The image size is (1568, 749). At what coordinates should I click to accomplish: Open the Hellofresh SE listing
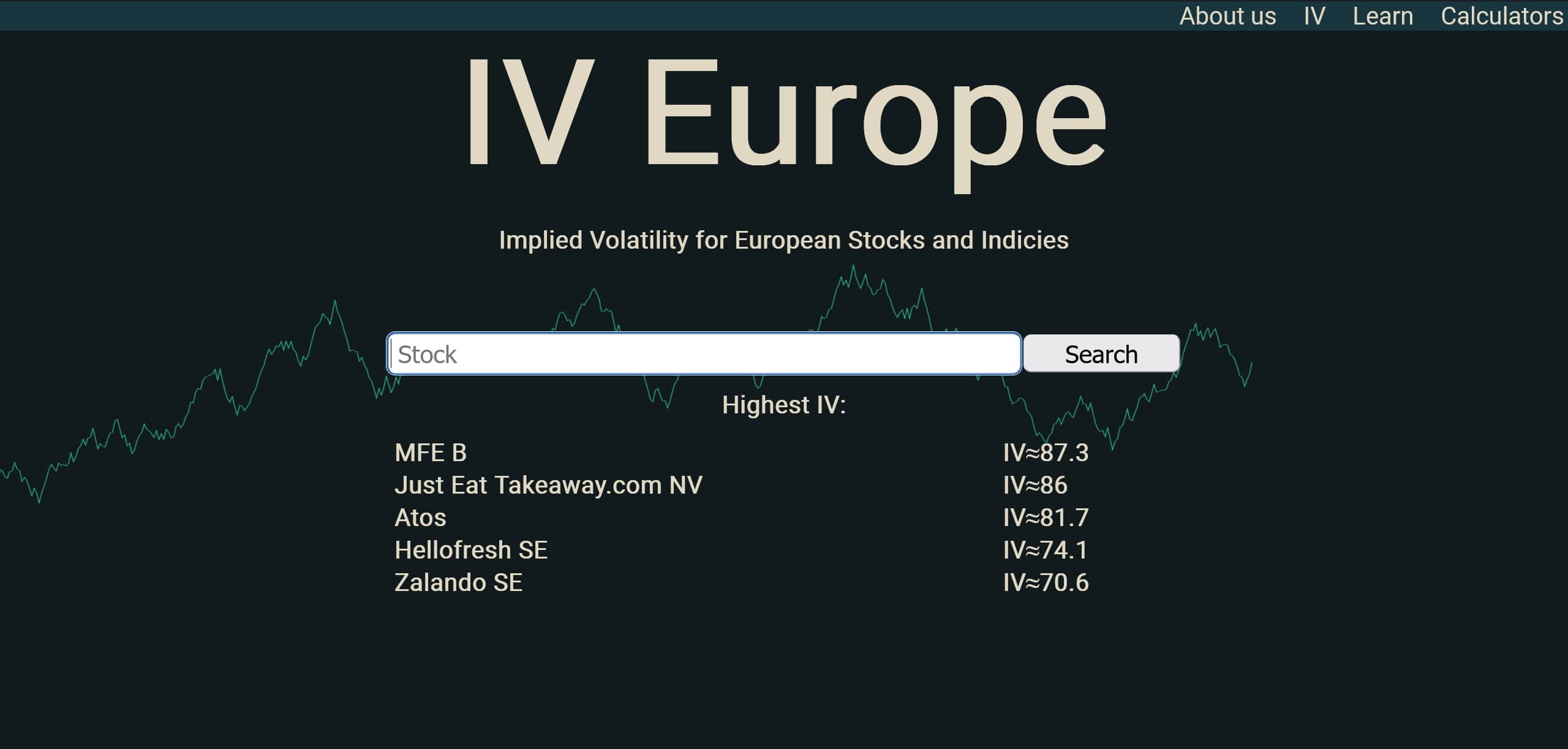[x=471, y=549]
